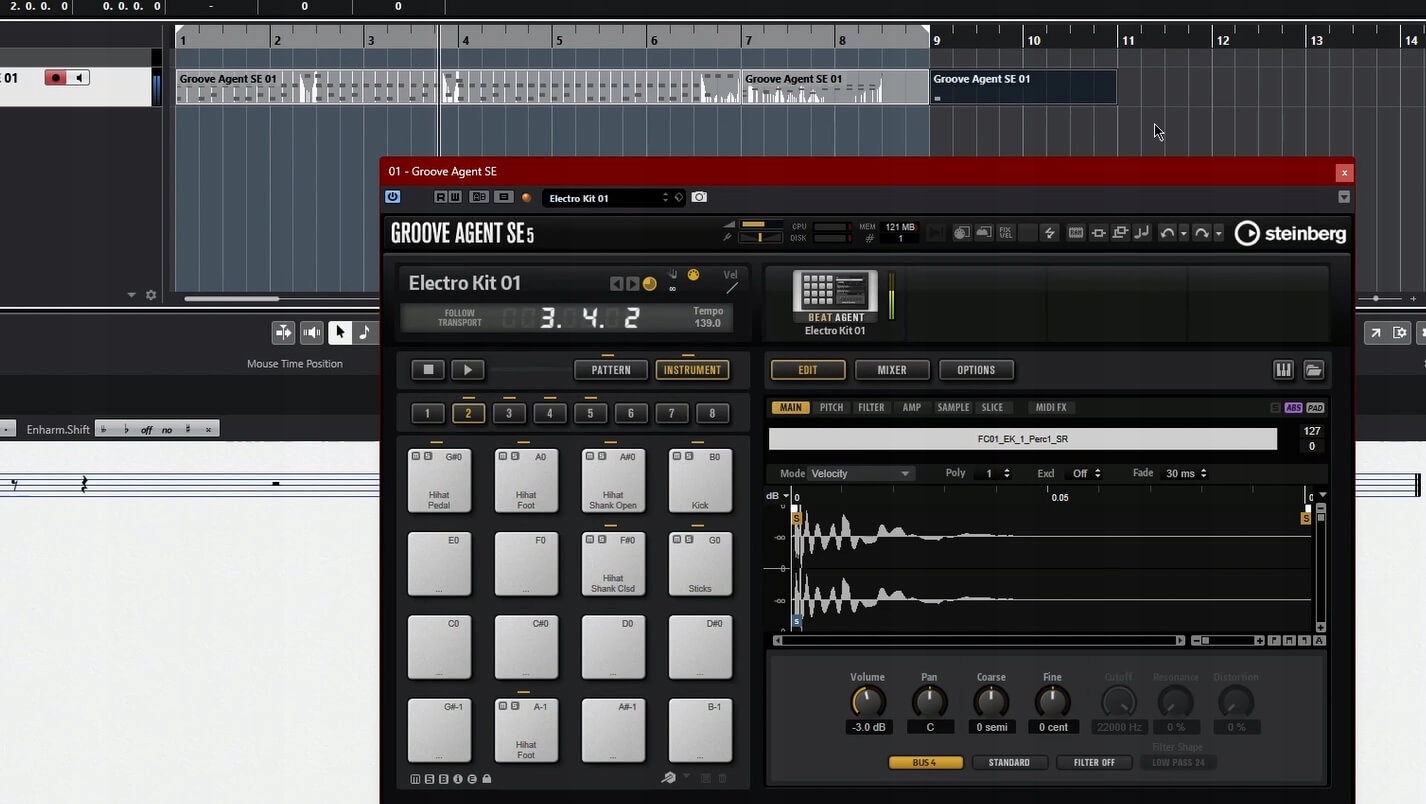Select pad group 5
This screenshot has height=804, width=1426.
(x=590, y=413)
